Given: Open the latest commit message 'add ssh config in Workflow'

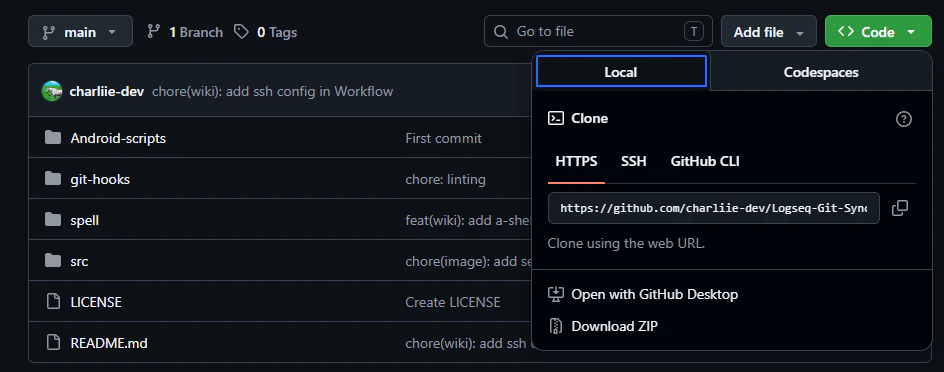Looking at the screenshot, I should pyautogui.click(x=273, y=91).
